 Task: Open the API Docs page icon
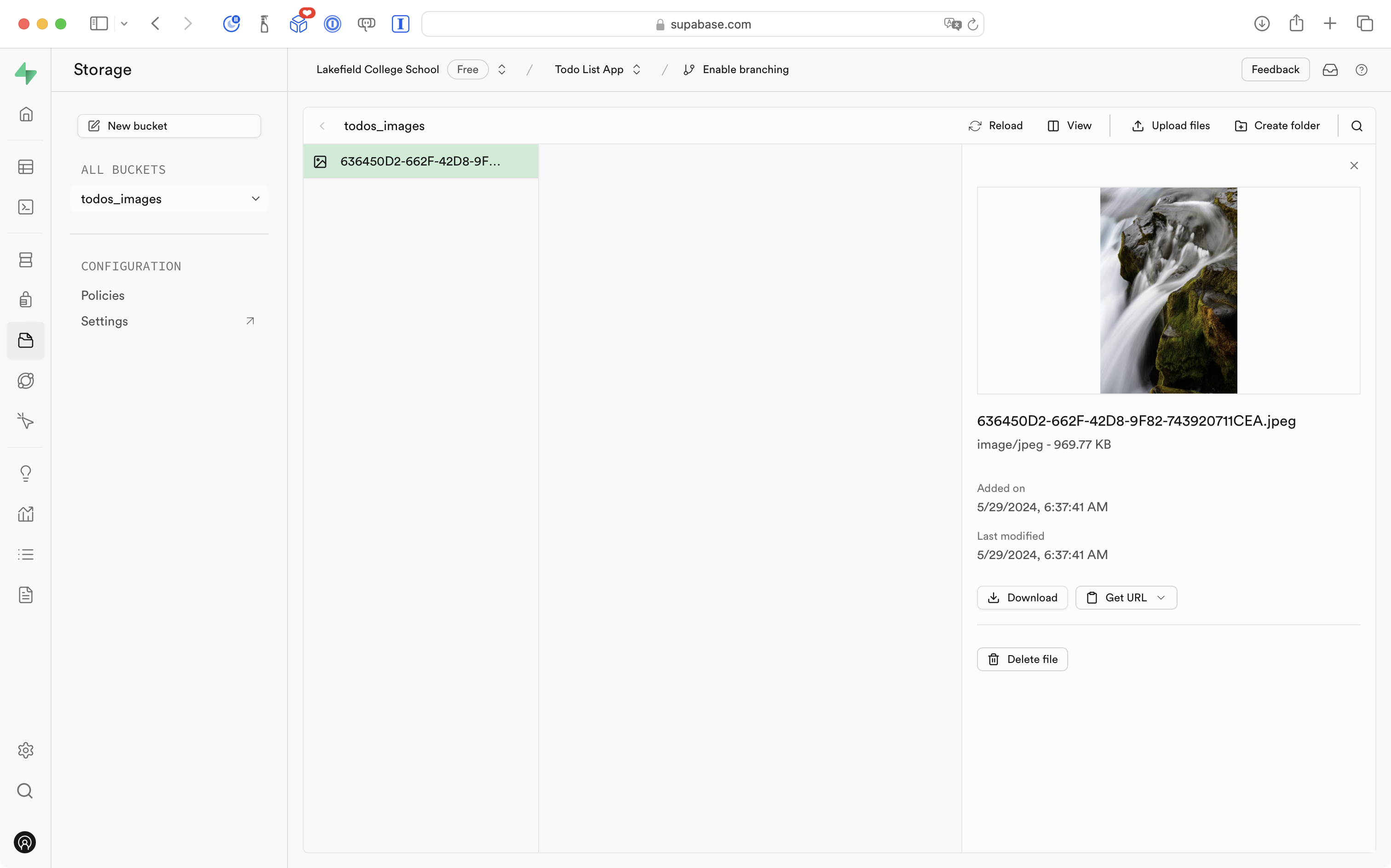(26, 595)
